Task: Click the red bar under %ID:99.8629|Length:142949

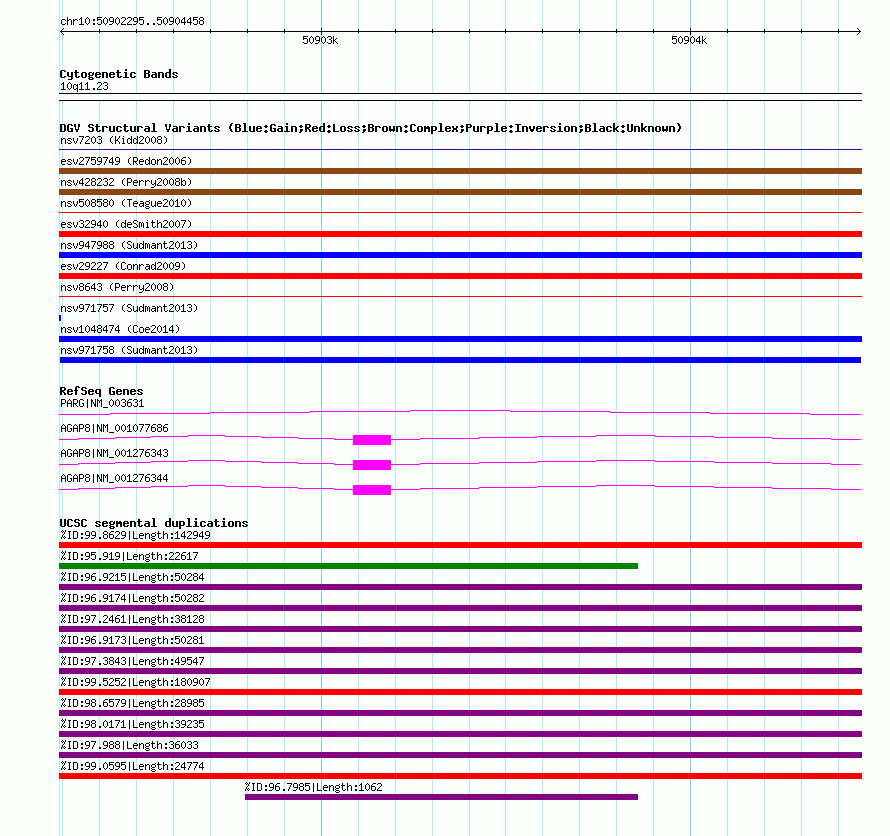Action: point(460,545)
